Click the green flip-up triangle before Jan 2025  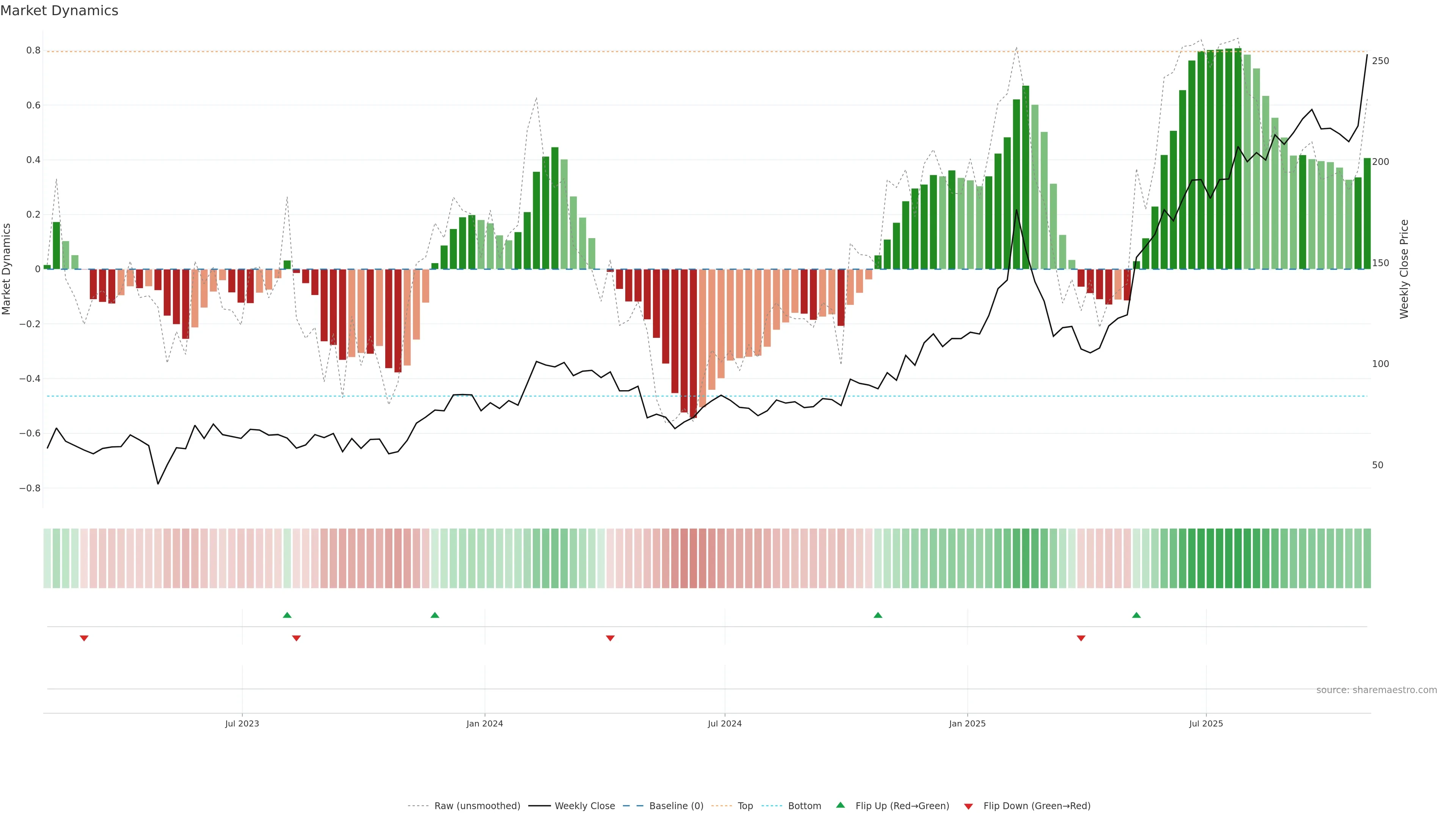click(878, 615)
